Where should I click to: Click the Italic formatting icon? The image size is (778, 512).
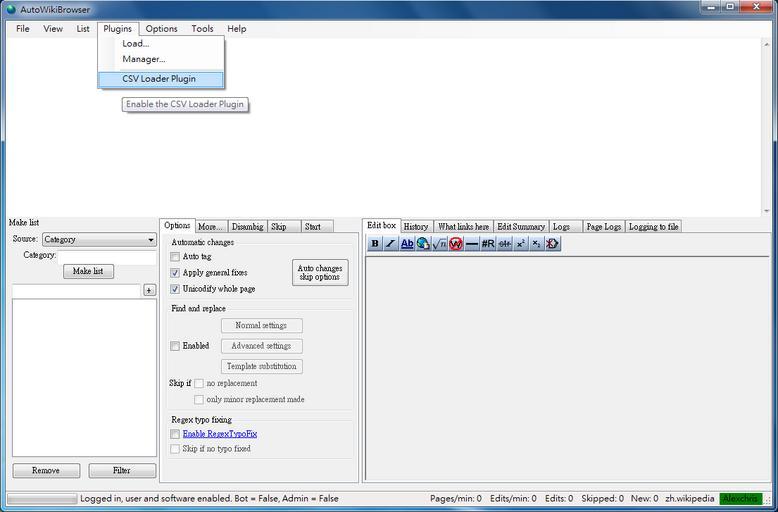(391, 244)
